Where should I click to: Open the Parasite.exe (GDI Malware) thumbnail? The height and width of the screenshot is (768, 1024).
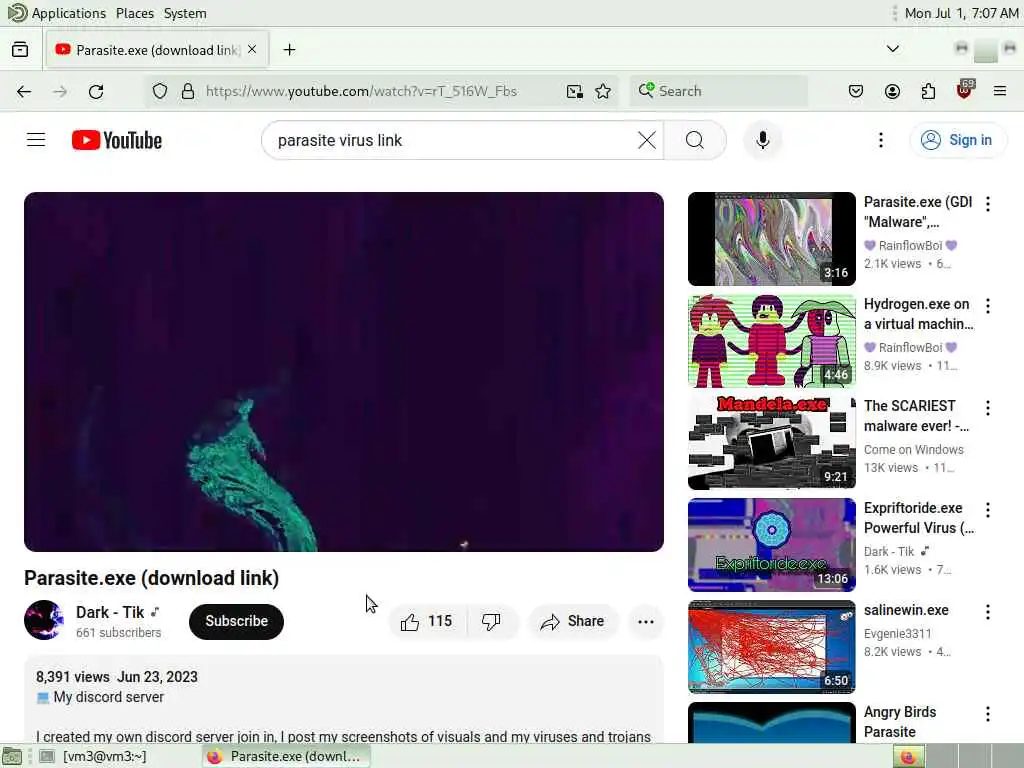(x=771, y=239)
